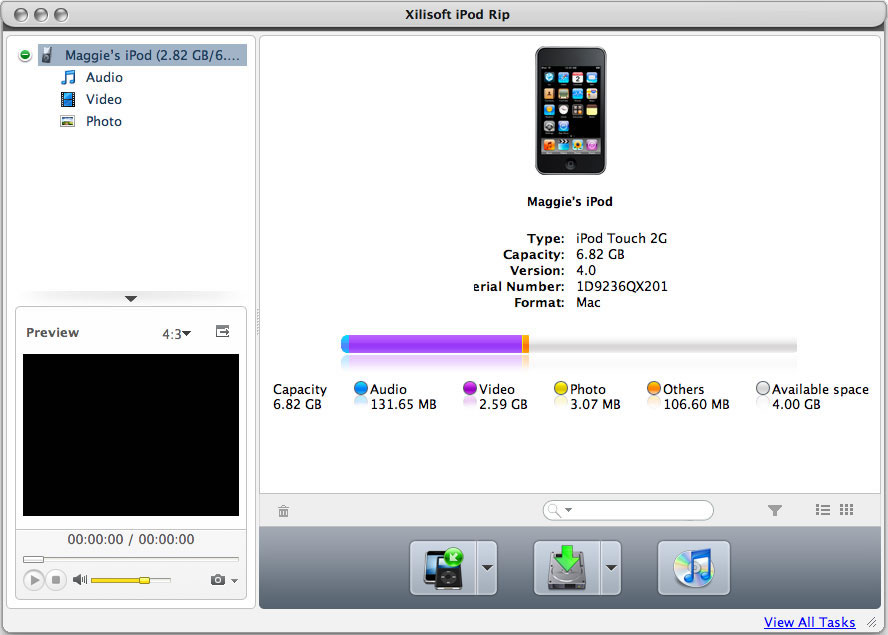888x635 pixels.
Task: Open the View All Tasks link
Action: point(810,622)
